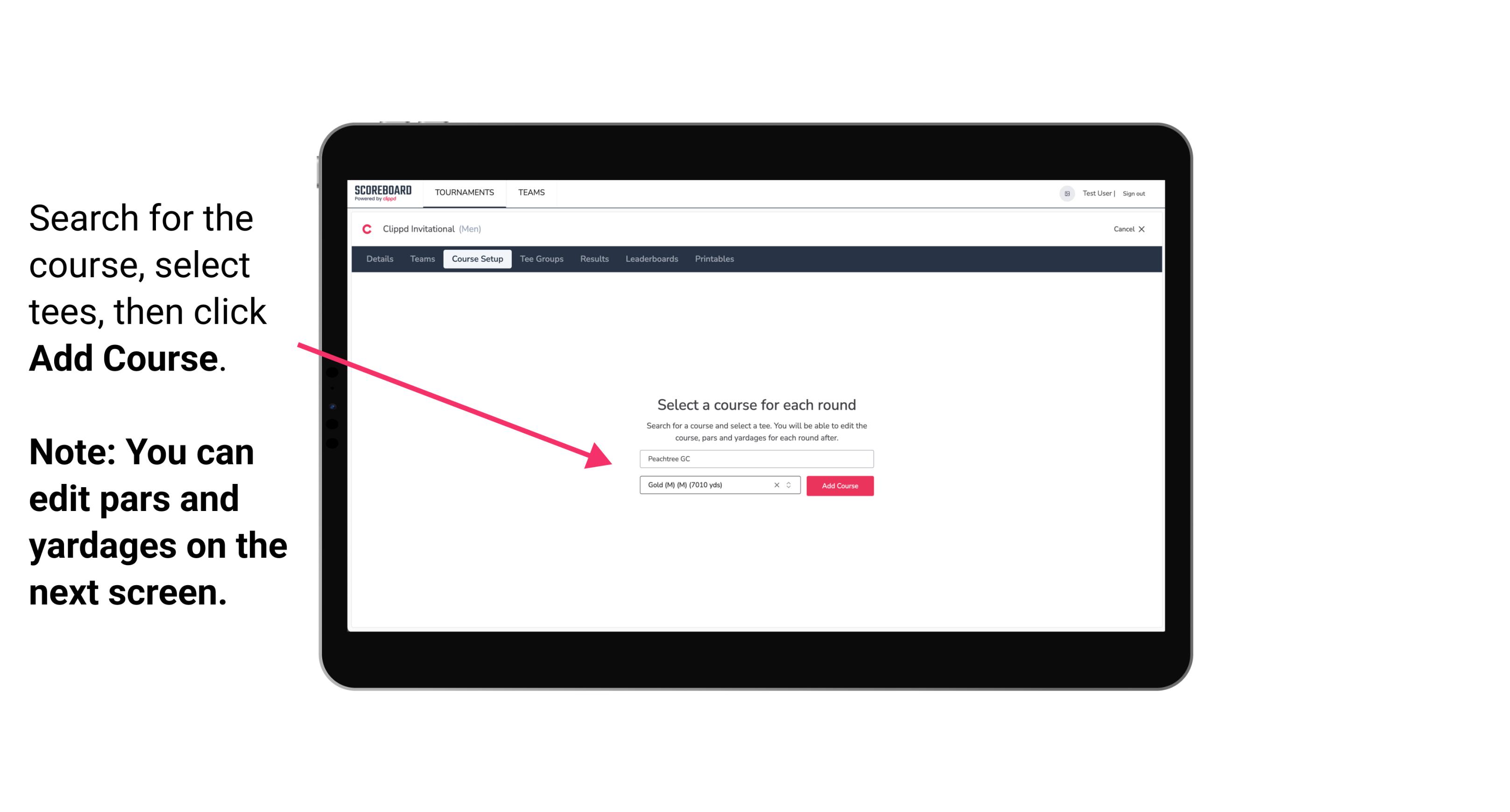The image size is (1510, 812).
Task: Click the Tournaments navigation icon
Action: (464, 192)
